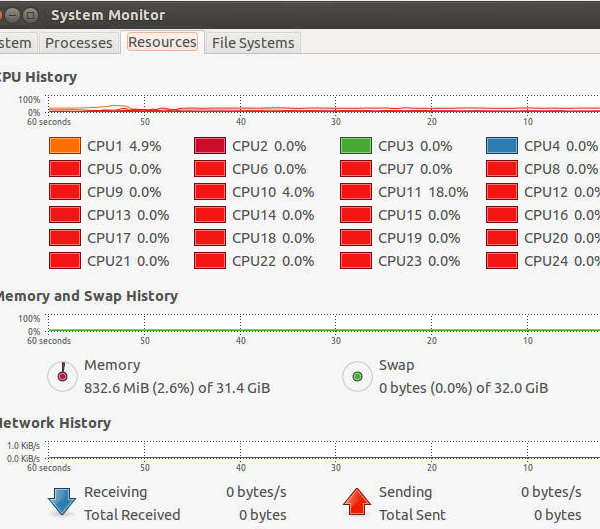Click the System Monitor window title
This screenshot has width=600, height=529.
coord(108,15)
